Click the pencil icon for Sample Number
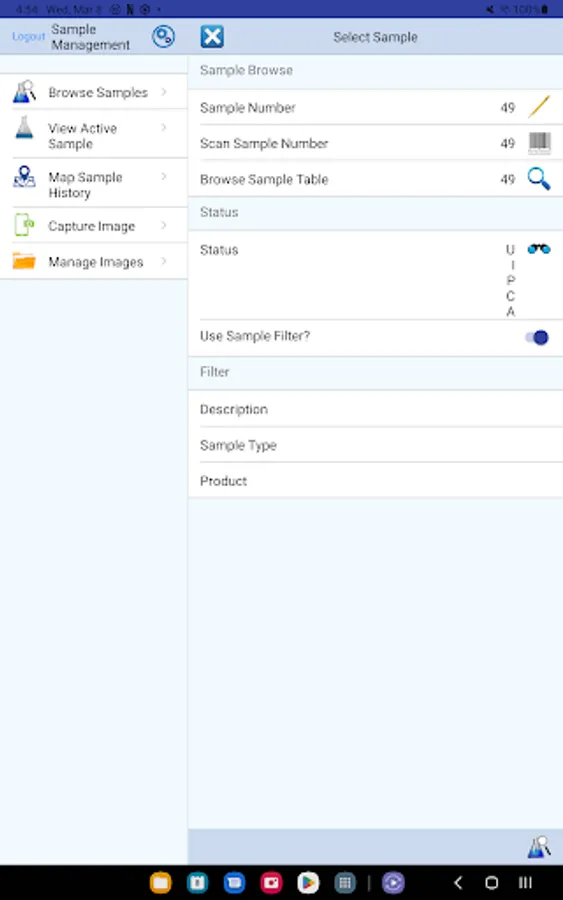The height and width of the screenshot is (900, 563). tap(539, 107)
